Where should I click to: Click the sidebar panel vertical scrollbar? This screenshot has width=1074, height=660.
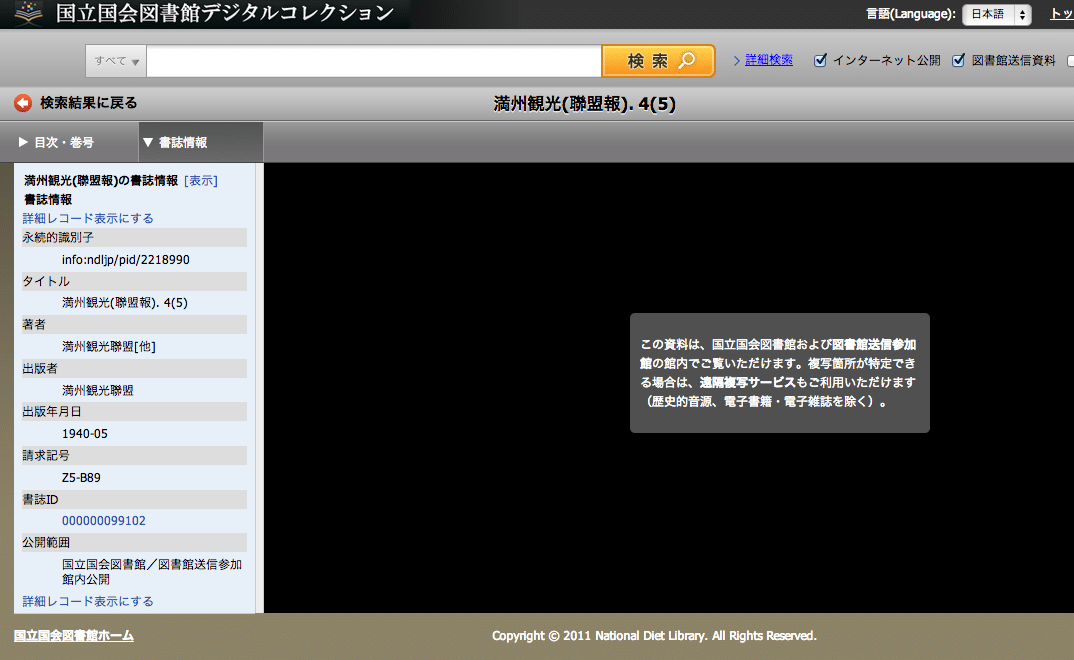click(x=259, y=388)
